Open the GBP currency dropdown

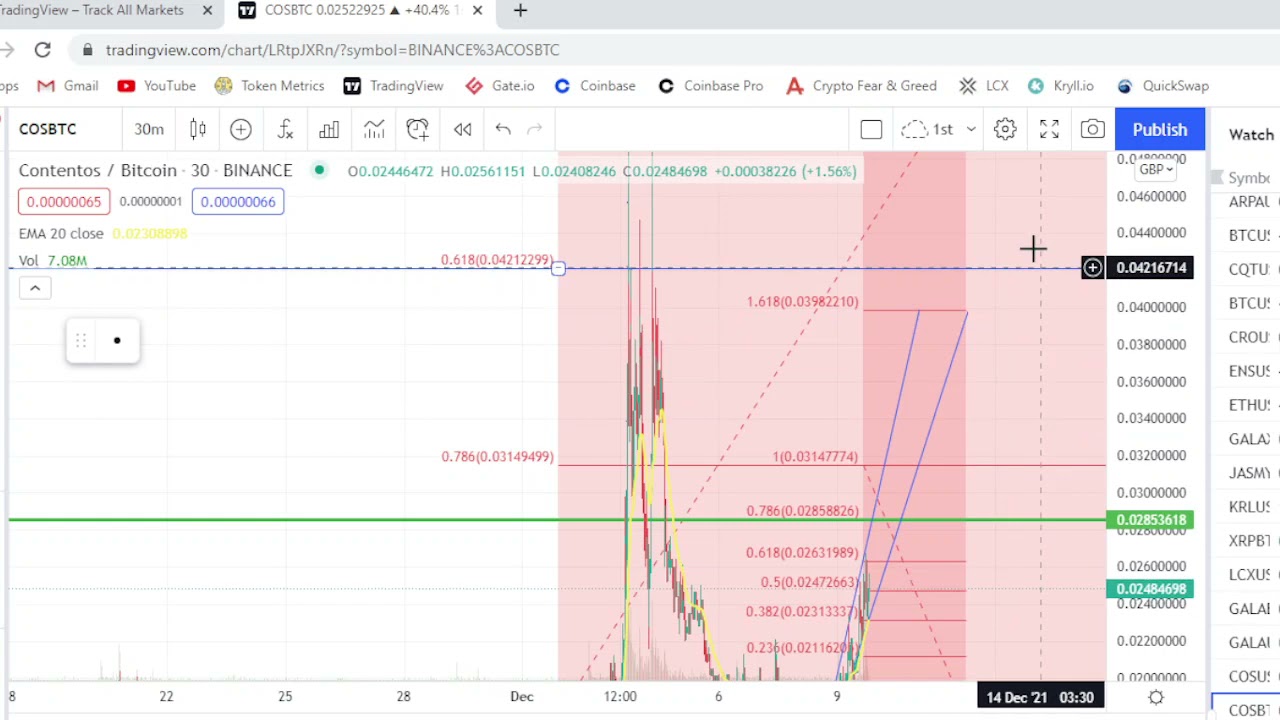coord(1156,169)
